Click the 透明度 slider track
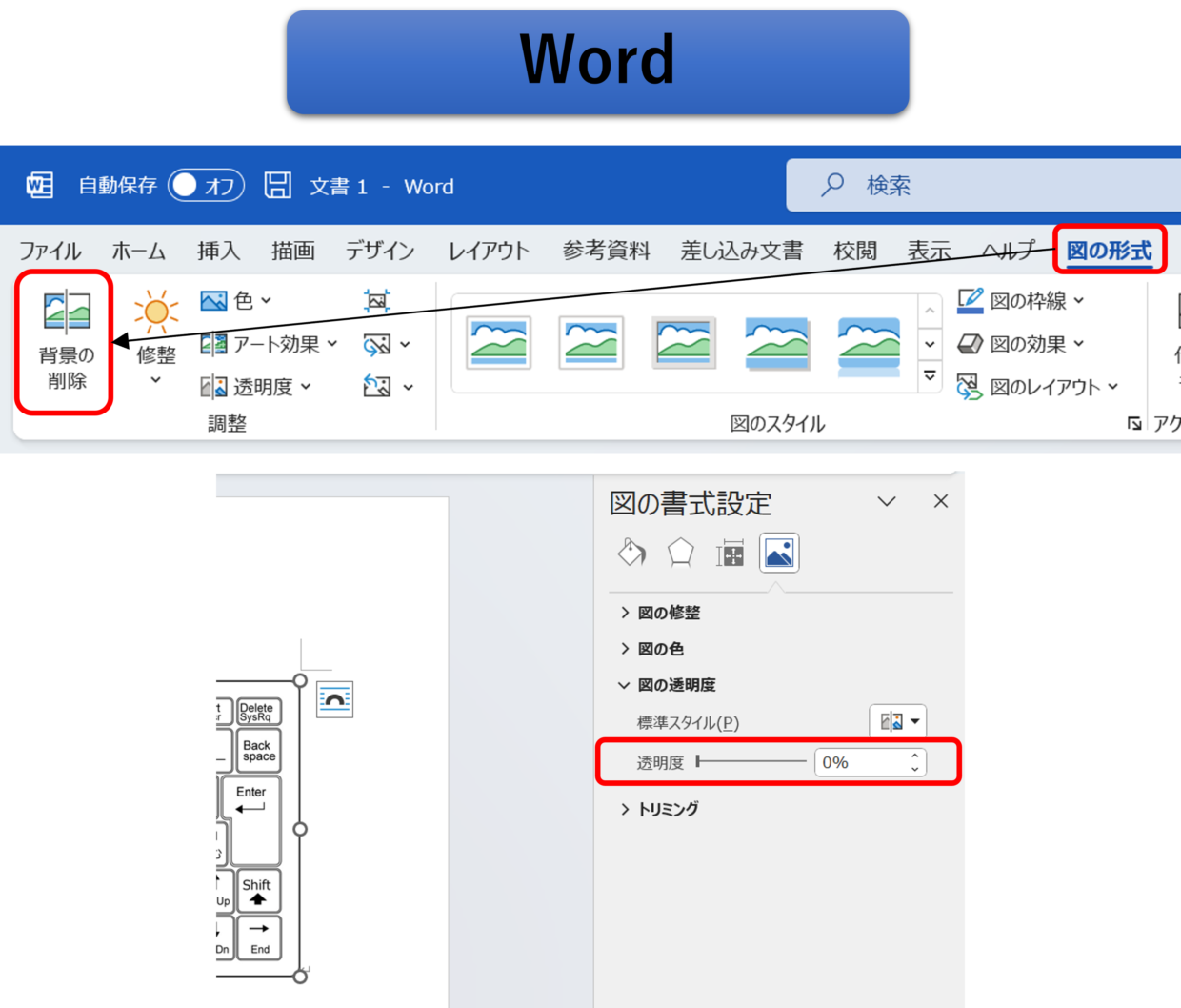The width and height of the screenshot is (1181, 1008). point(751,761)
